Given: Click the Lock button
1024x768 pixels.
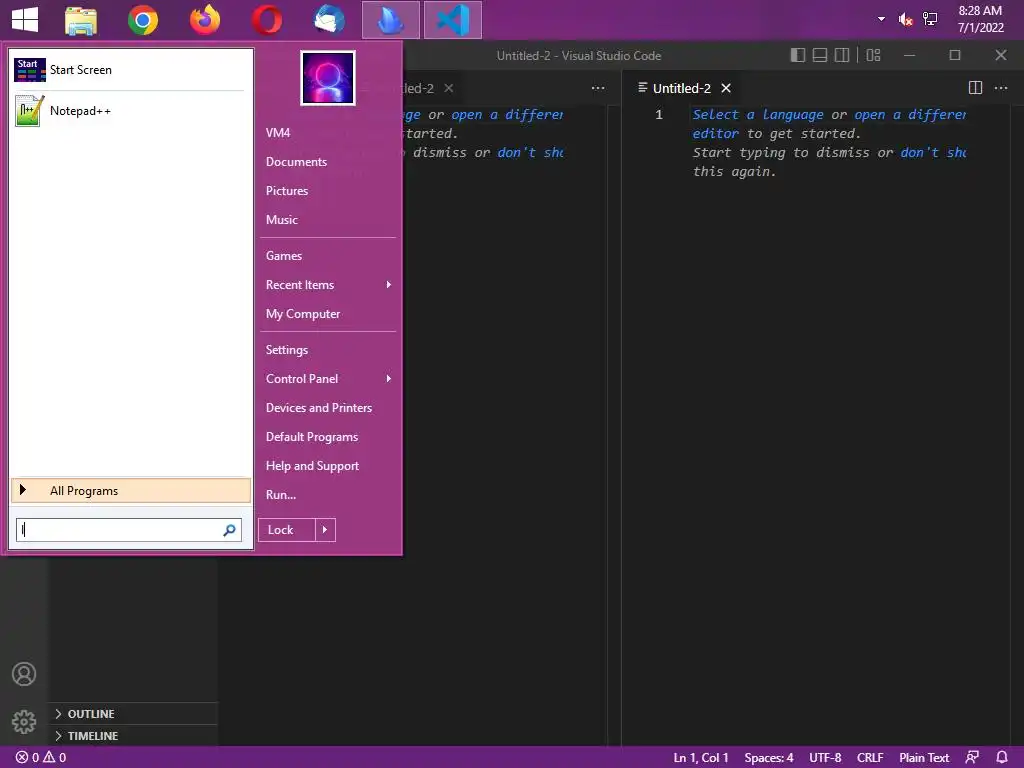Looking at the screenshot, I should 287,530.
